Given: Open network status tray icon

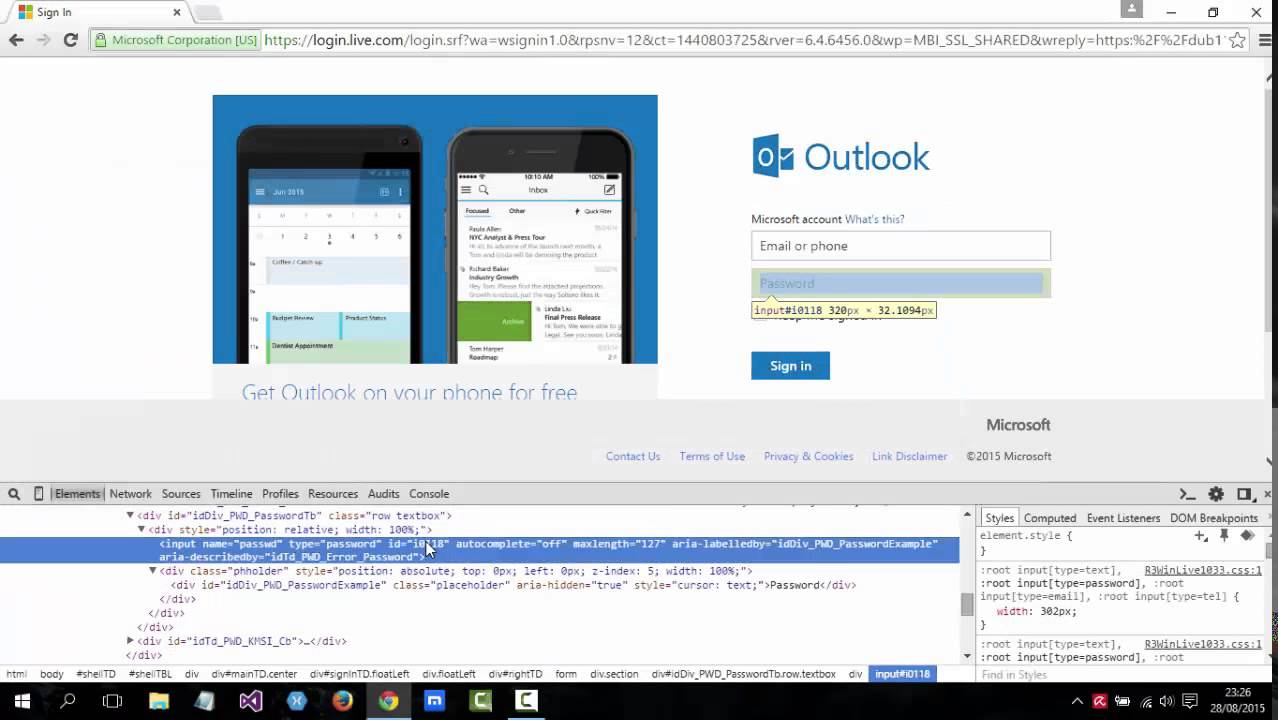Looking at the screenshot, I should (x=1145, y=702).
